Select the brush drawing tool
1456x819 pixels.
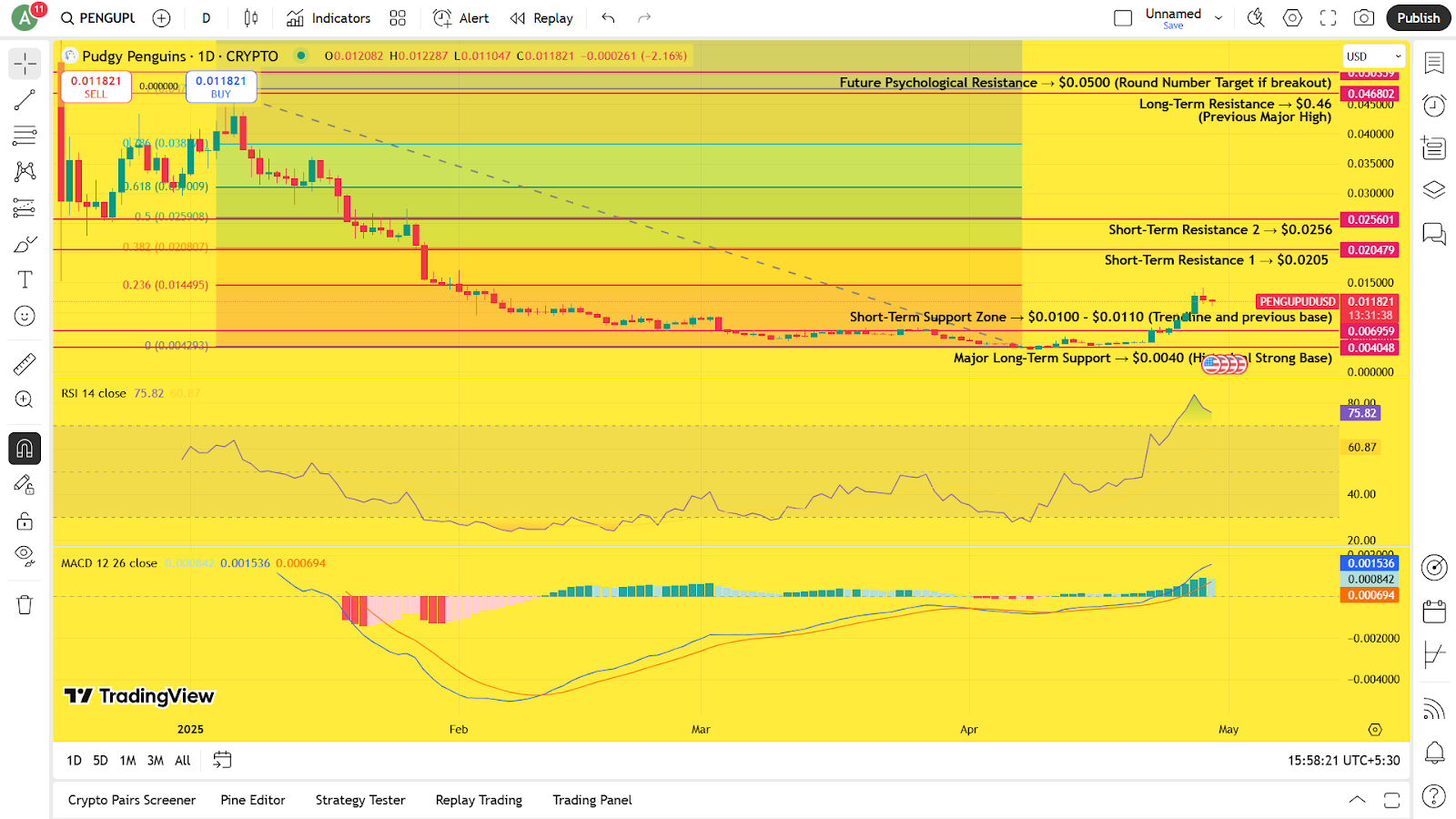point(25,245)
